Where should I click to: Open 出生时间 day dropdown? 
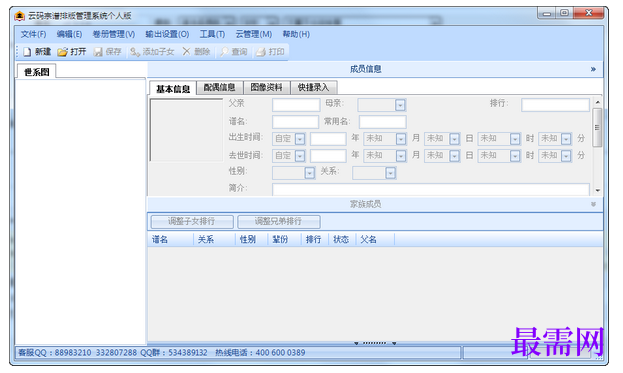coord(454,139)
